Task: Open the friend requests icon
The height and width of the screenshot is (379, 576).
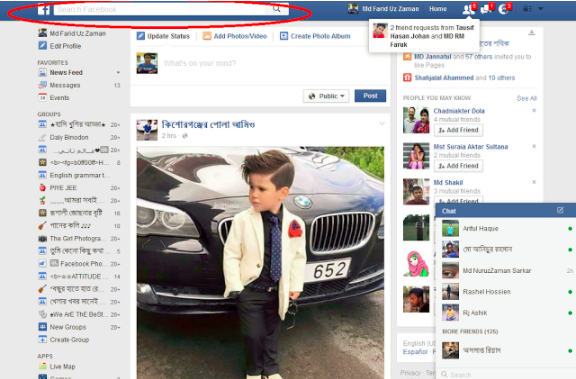Action: click(468, 9)
